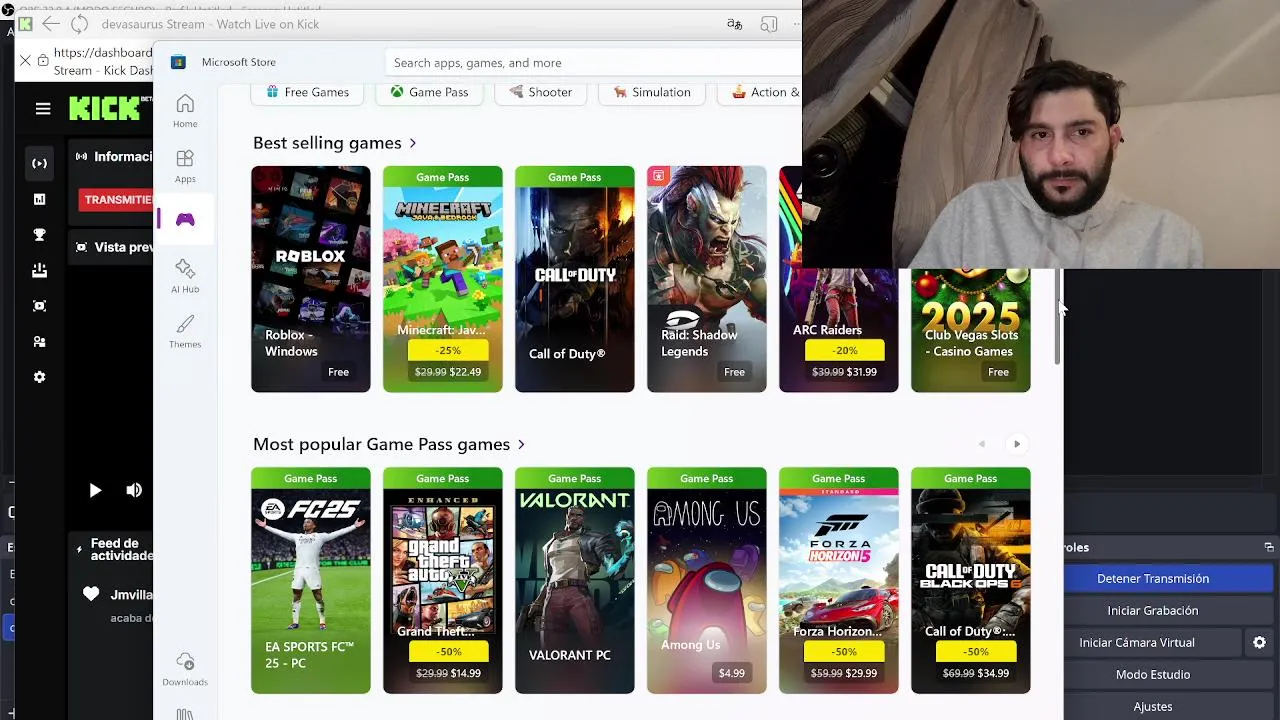1280x720 pixels.
Task: Filter by Simulation category
Action: (x=652, y=92)
